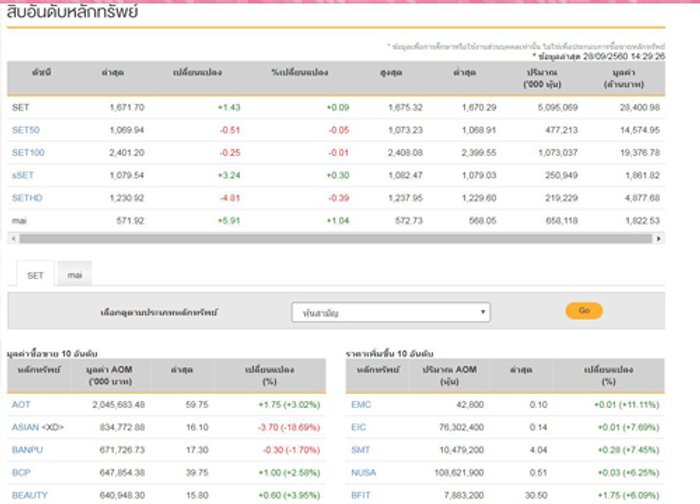
Task: Click EMC change +0.01 (+11.11%)
Action: [626, 404]
